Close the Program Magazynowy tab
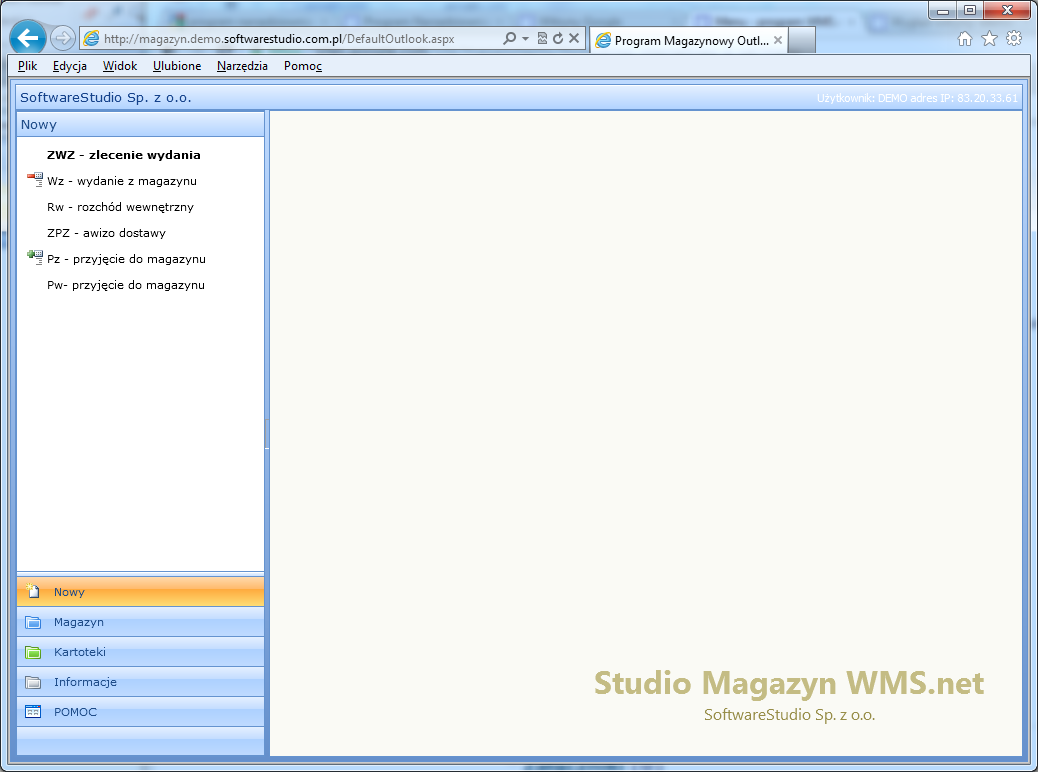 click(x=778, y=40)
